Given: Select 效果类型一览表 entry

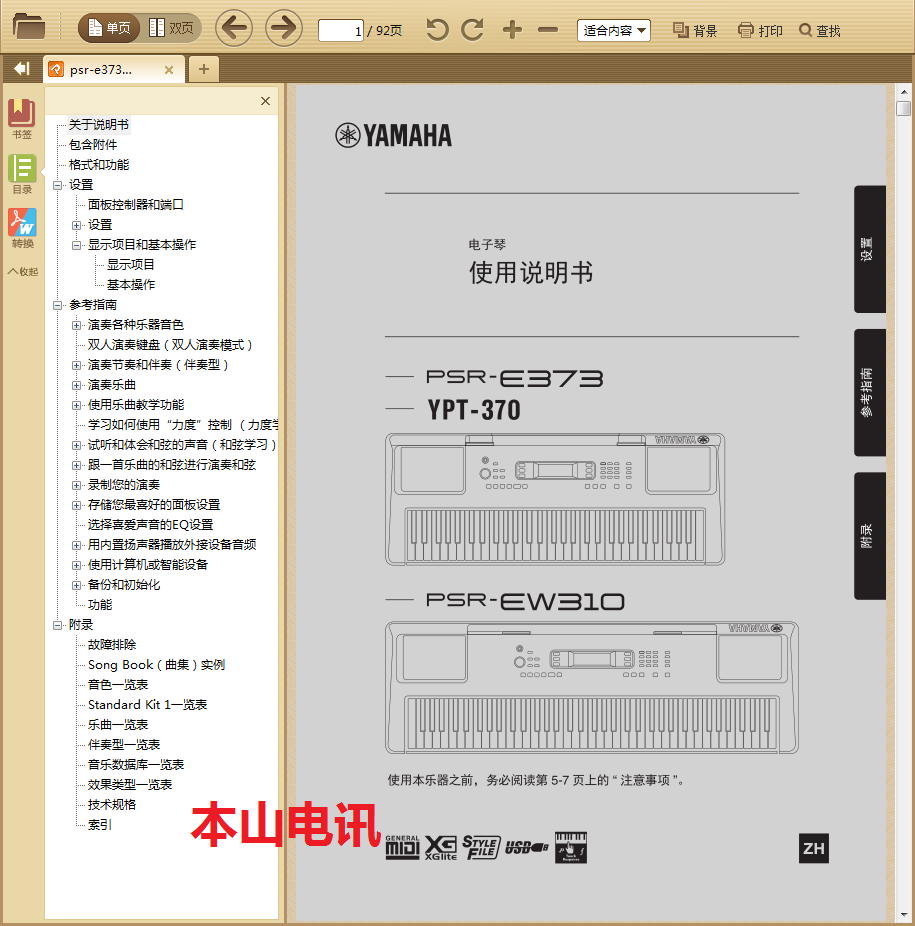Looking at the screenshot, I should pyautogui.click(x=129, y=785).
